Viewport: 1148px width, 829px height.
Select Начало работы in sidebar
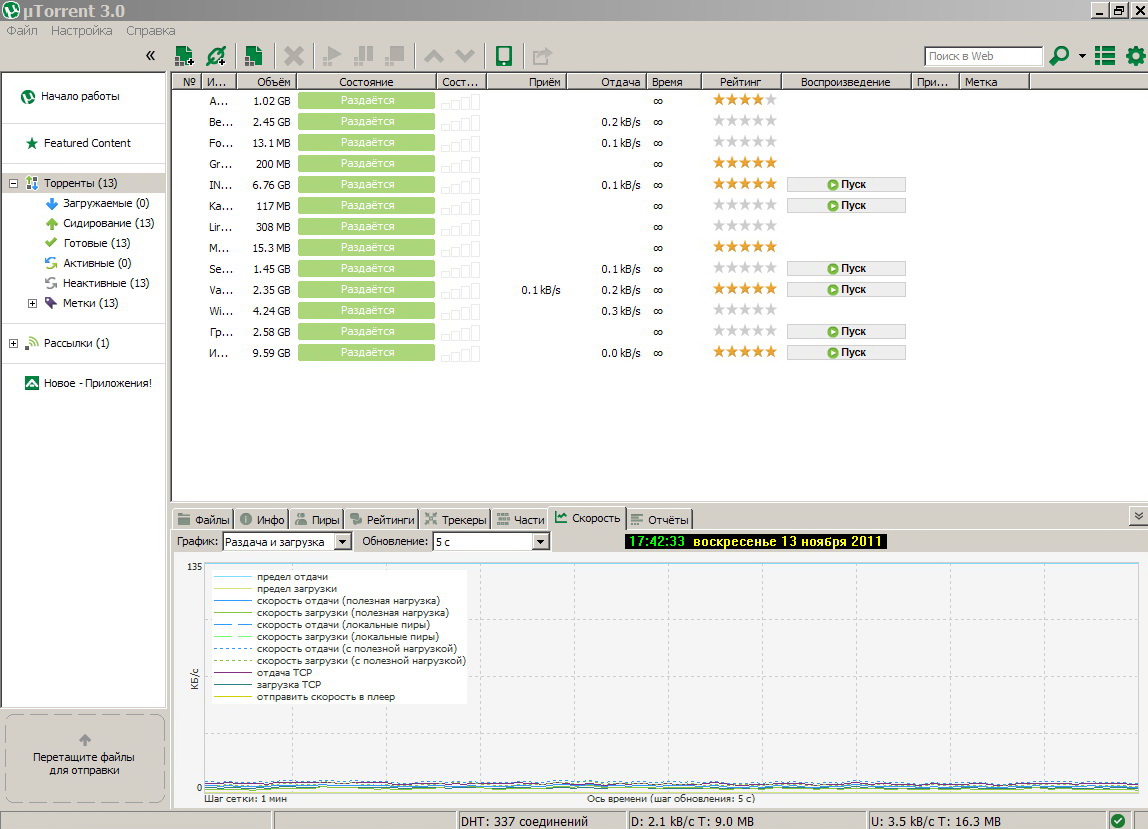click(80, 96)
